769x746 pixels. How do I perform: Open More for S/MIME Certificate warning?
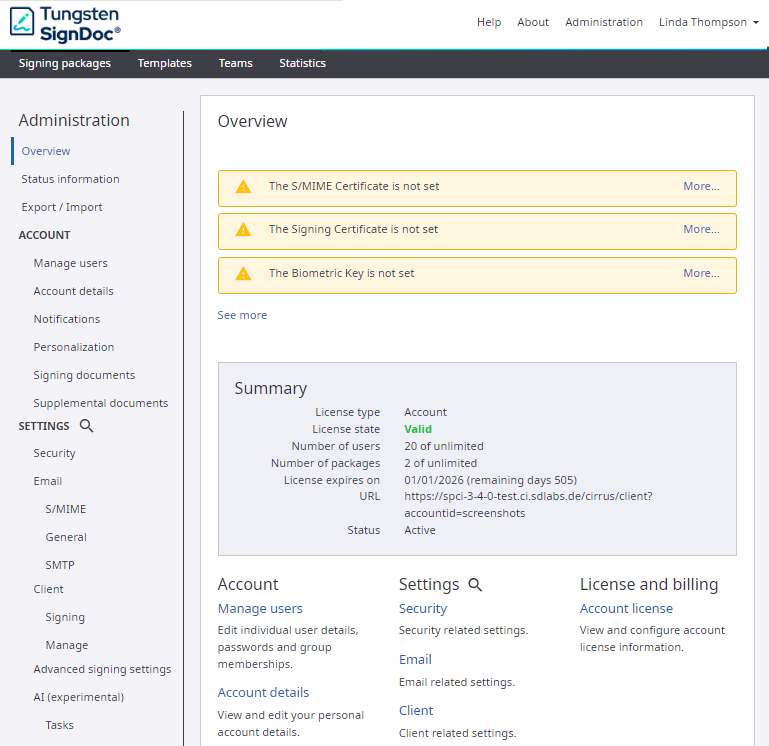click(x=701, y=186)
